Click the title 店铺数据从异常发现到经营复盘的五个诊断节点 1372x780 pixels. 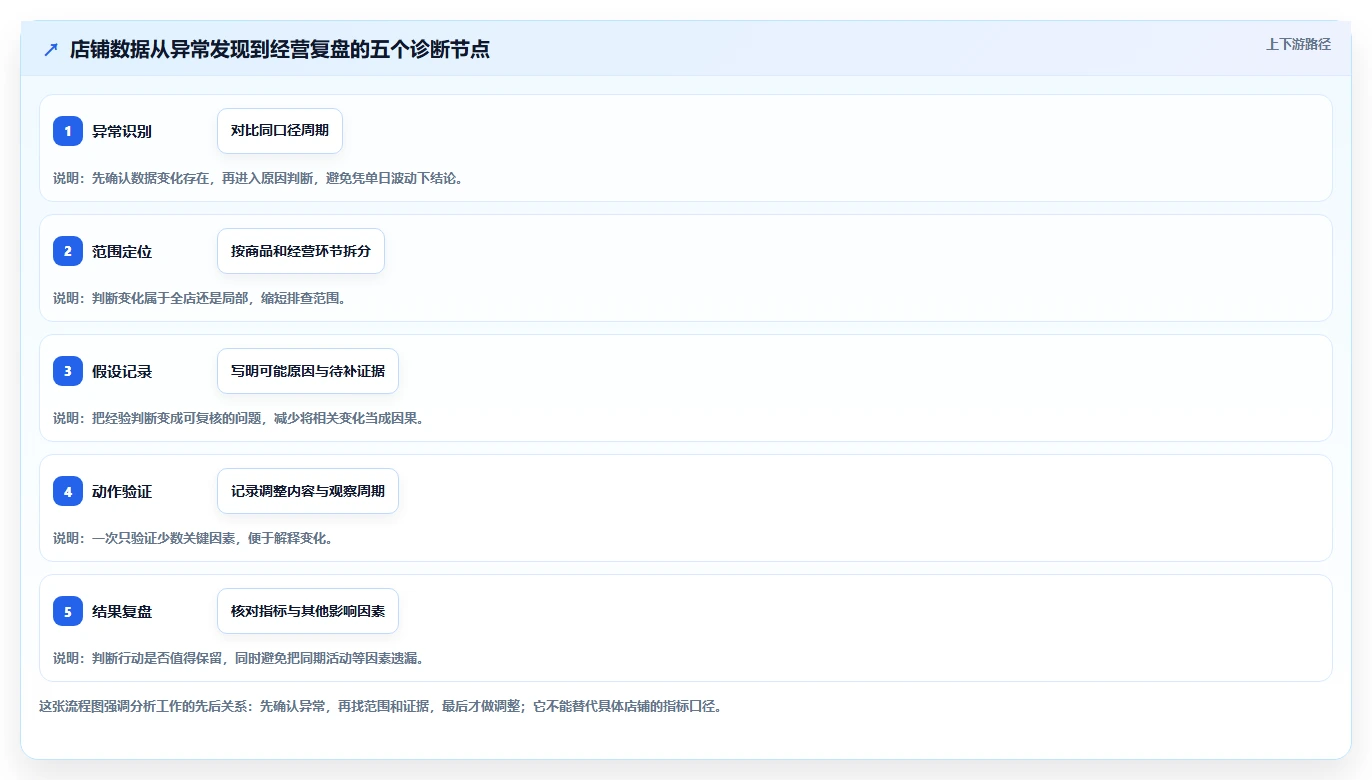(280, 49)
